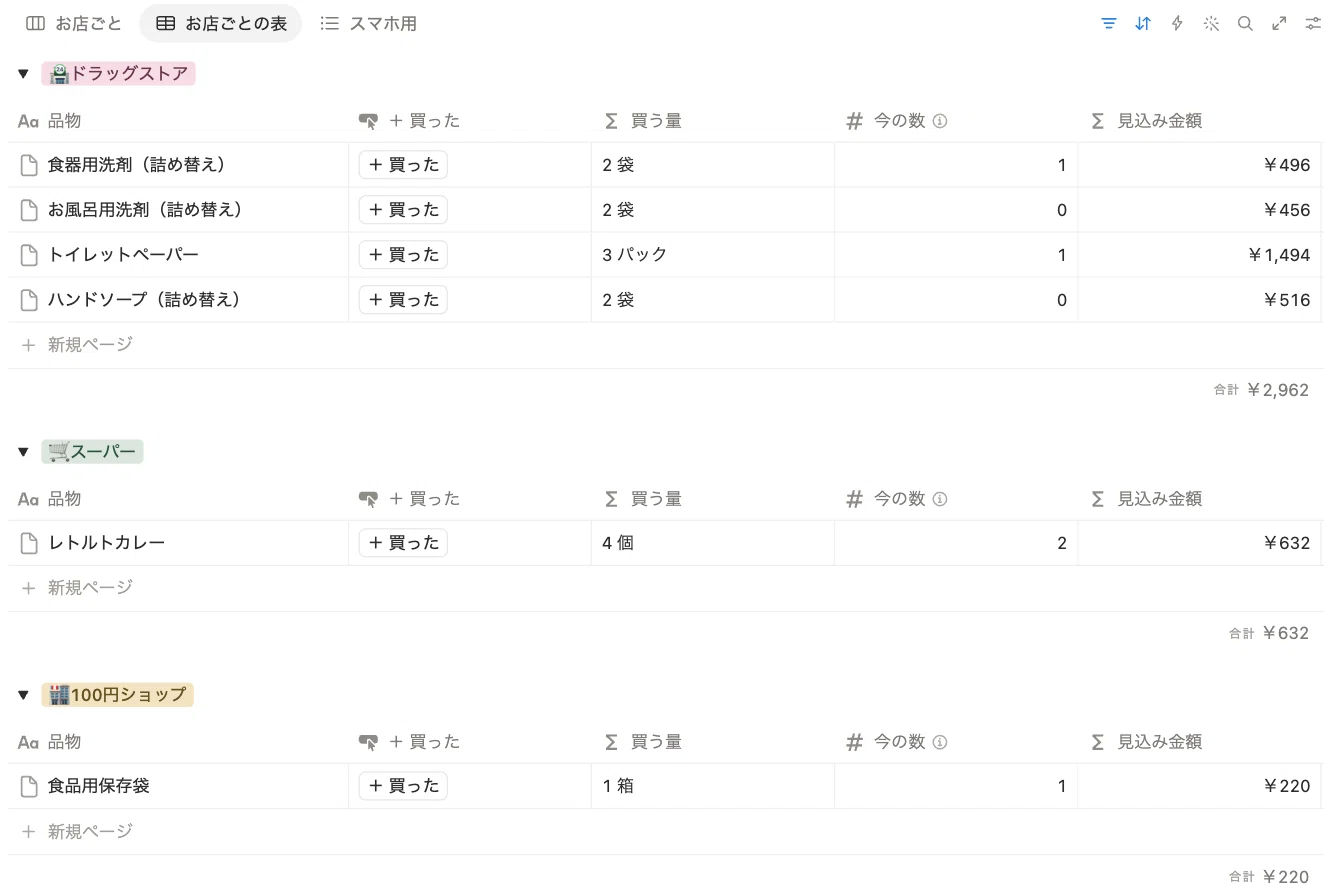Switch to the お店ごと board tab
This screenshot has height=896, width=1324.
tap(74, 23)
